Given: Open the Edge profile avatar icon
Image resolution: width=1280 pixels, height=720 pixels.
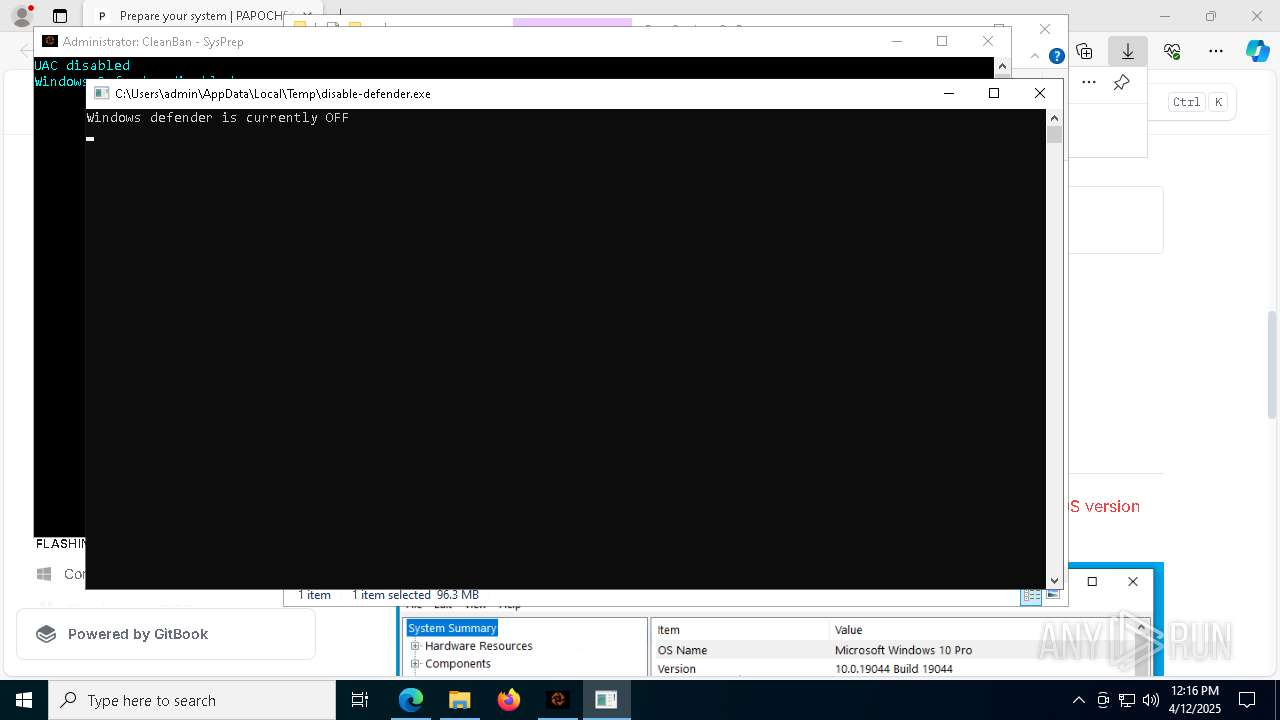Looking at the screenshot, I should coord(21,16).
